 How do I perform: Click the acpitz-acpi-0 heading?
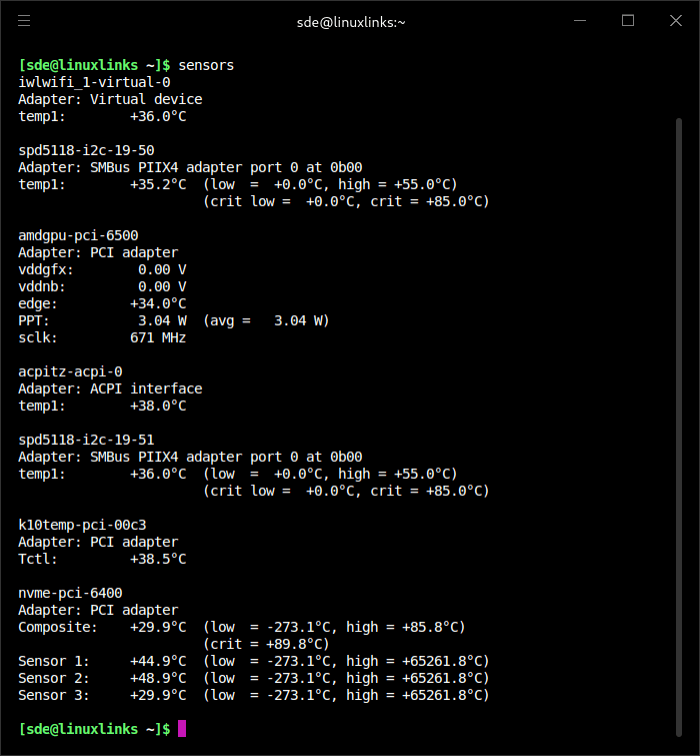(70, 371)
